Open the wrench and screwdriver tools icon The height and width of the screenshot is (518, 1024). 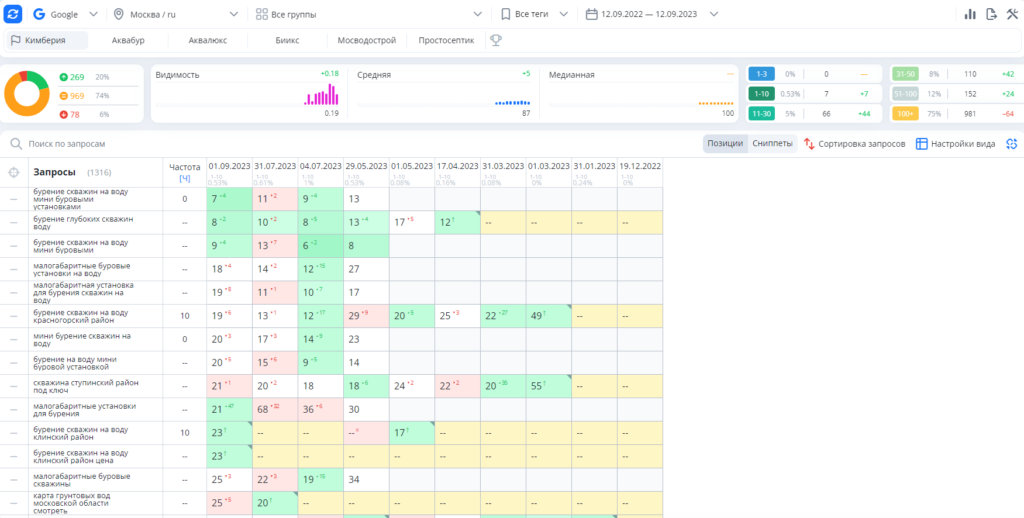click(1013, 14)
